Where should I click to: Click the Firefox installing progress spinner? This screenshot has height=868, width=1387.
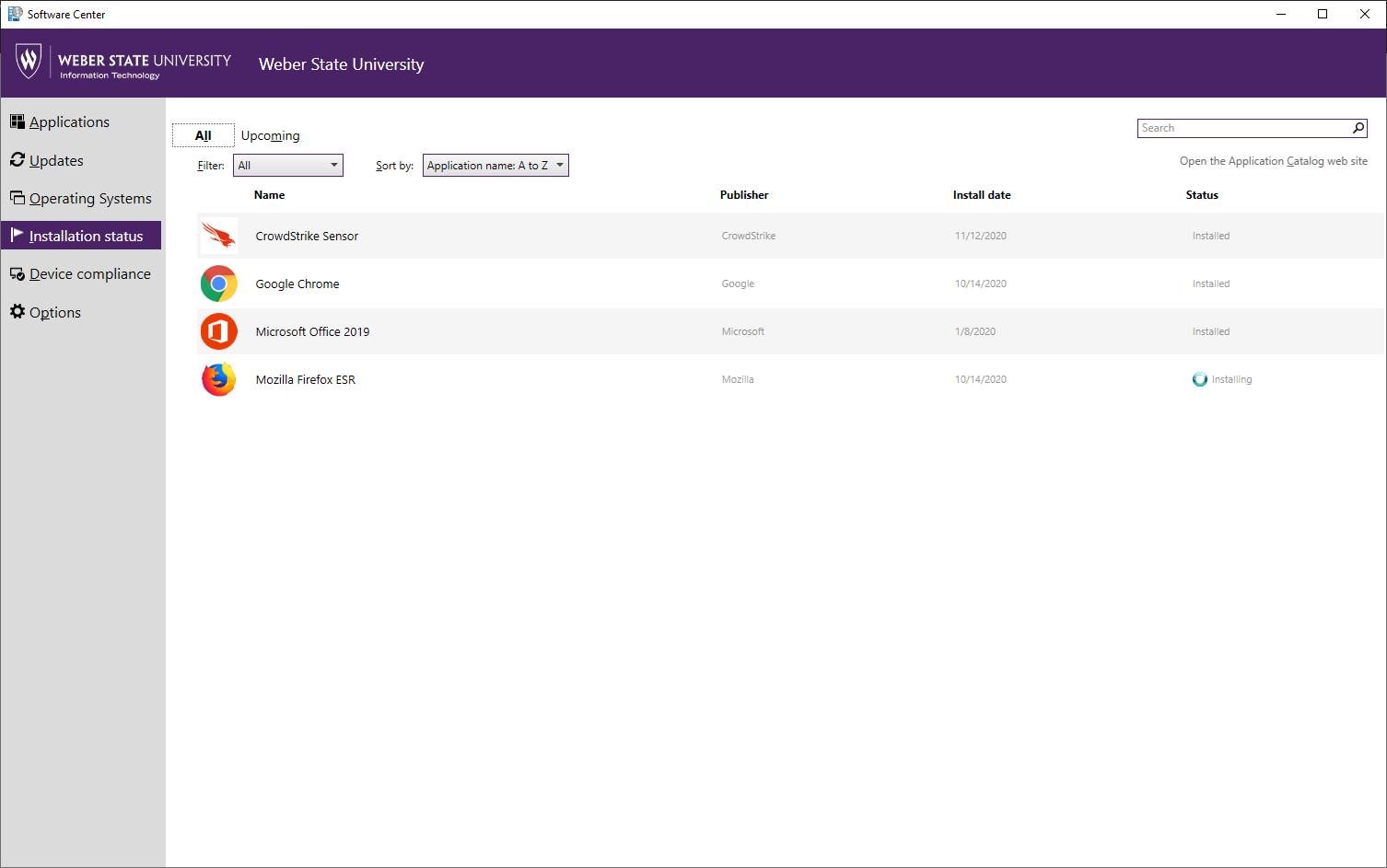point(1199,379)
